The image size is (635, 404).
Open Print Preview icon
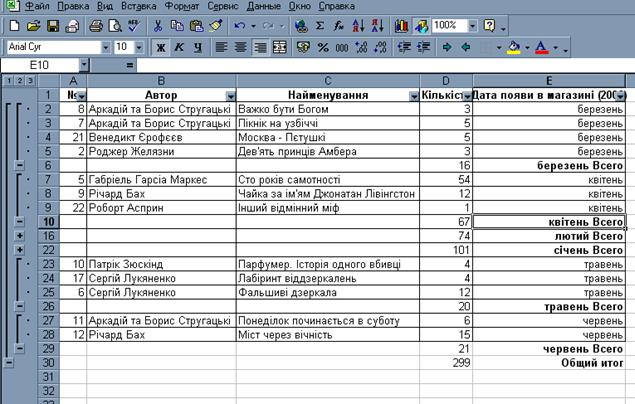(115, 26)
